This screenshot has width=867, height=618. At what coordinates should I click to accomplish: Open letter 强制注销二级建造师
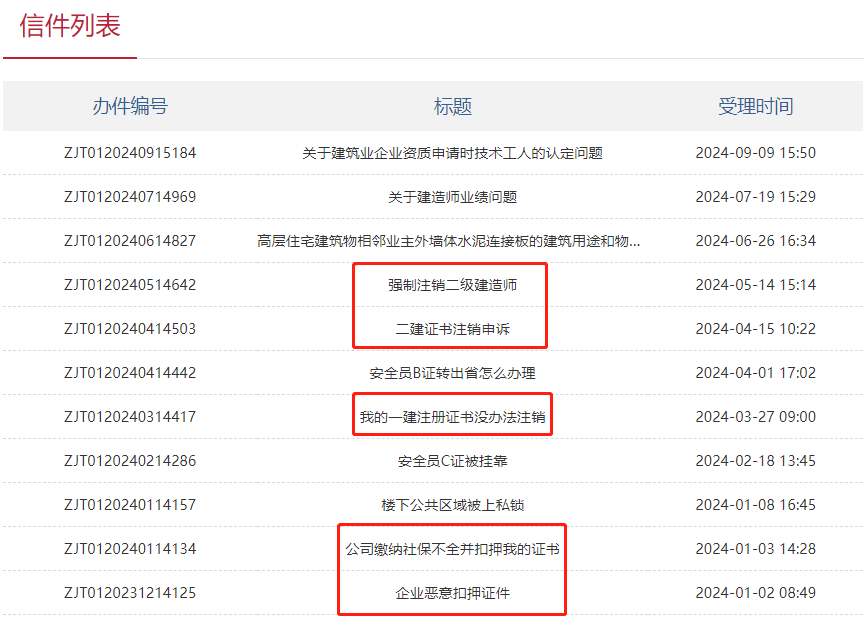(452, 285)
